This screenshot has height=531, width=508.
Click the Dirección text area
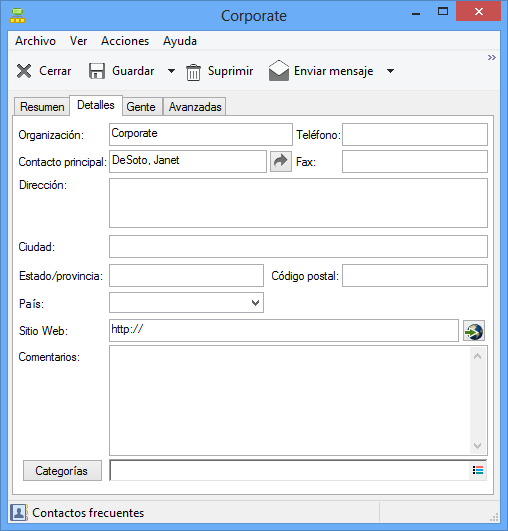[x=298, y=203]
